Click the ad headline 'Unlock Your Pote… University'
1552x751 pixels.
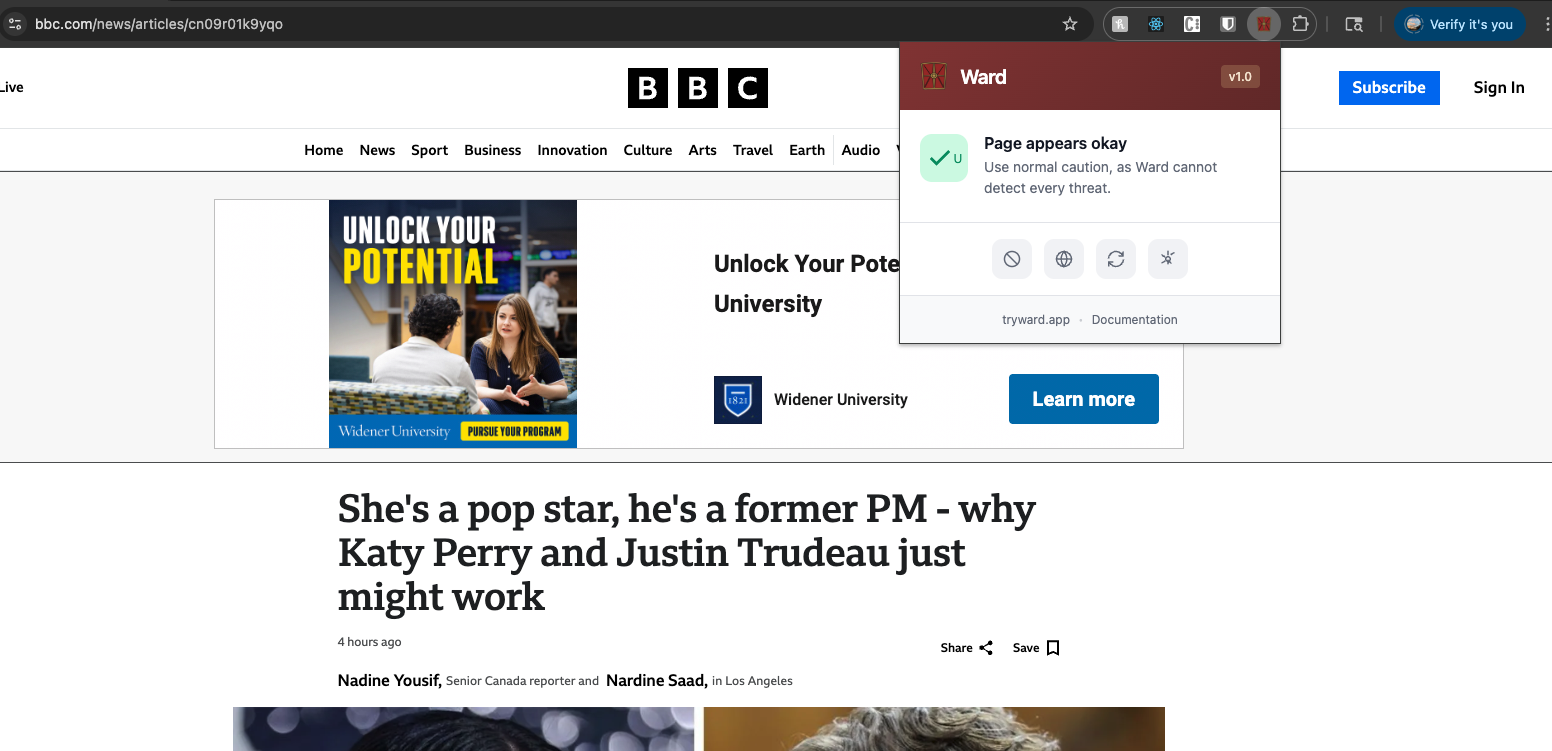pyautogui.click(x=806, y=284)
